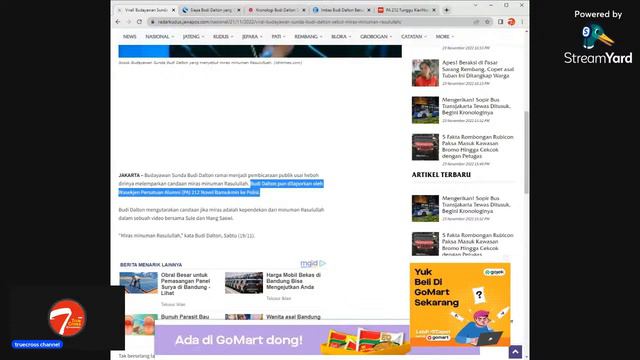Switch to the Kronologi Budi Dalton tab
Viewport: 640px width, 360px height.
[x=276, y=10]
